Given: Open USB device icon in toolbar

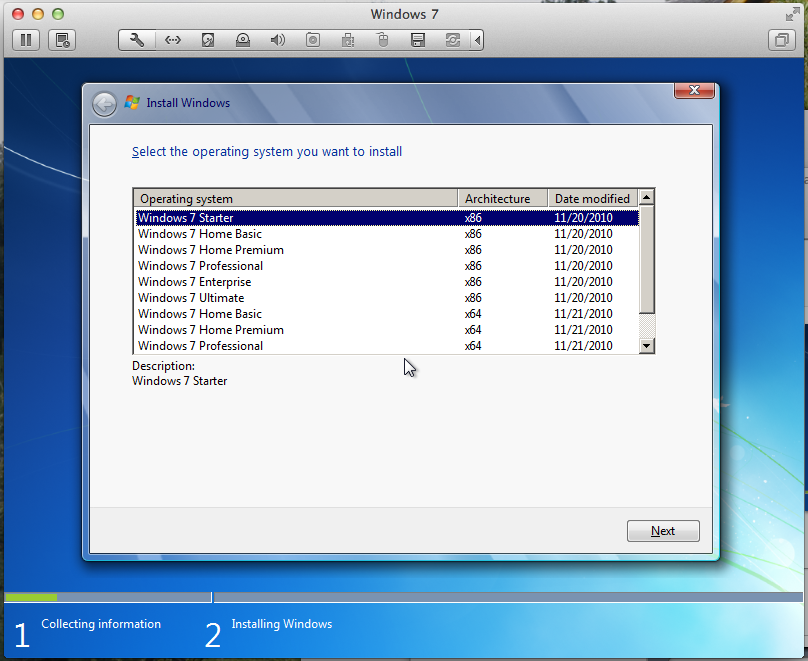Looking at the screenshot, I should pyautogui.click(x=348, y=40).
